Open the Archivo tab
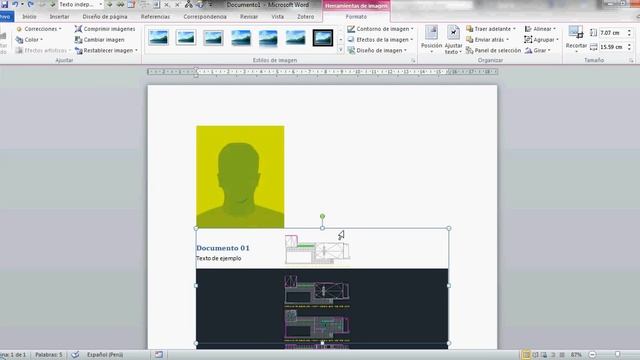 6,17
